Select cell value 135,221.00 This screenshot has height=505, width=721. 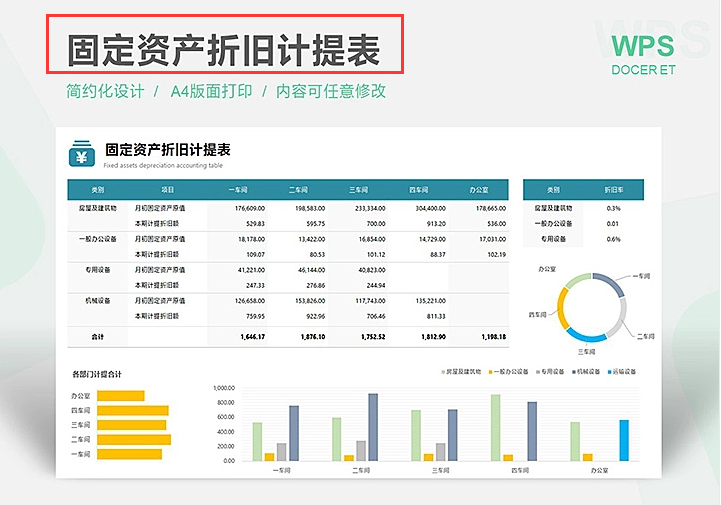pos(430,301)
